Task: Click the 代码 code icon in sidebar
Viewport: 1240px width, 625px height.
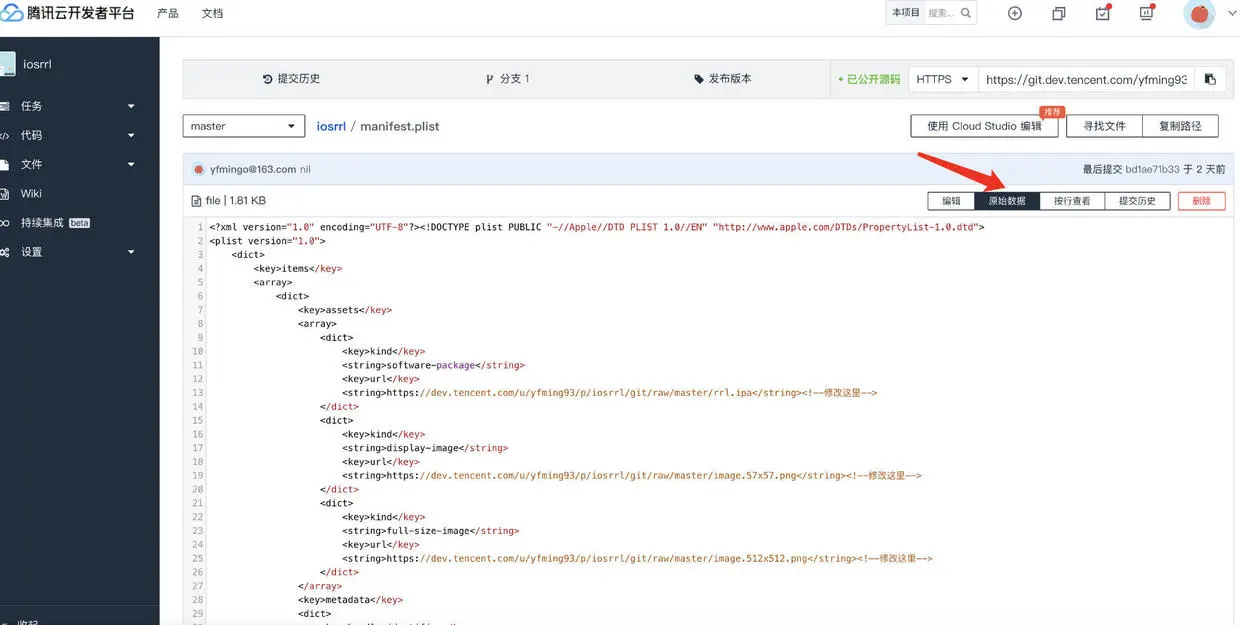Action: (5, 135)
